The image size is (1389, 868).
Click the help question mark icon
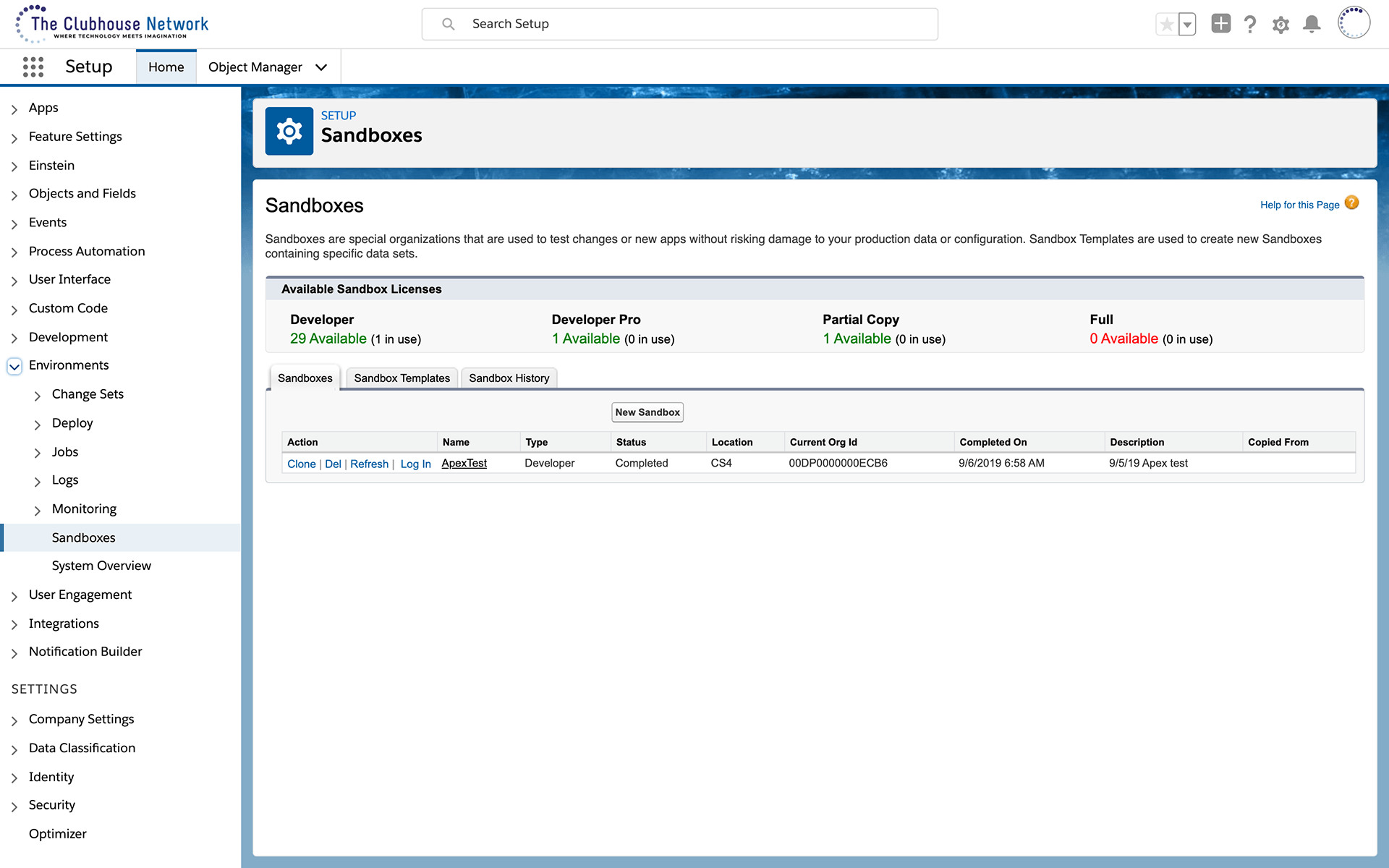[1250, 25]
